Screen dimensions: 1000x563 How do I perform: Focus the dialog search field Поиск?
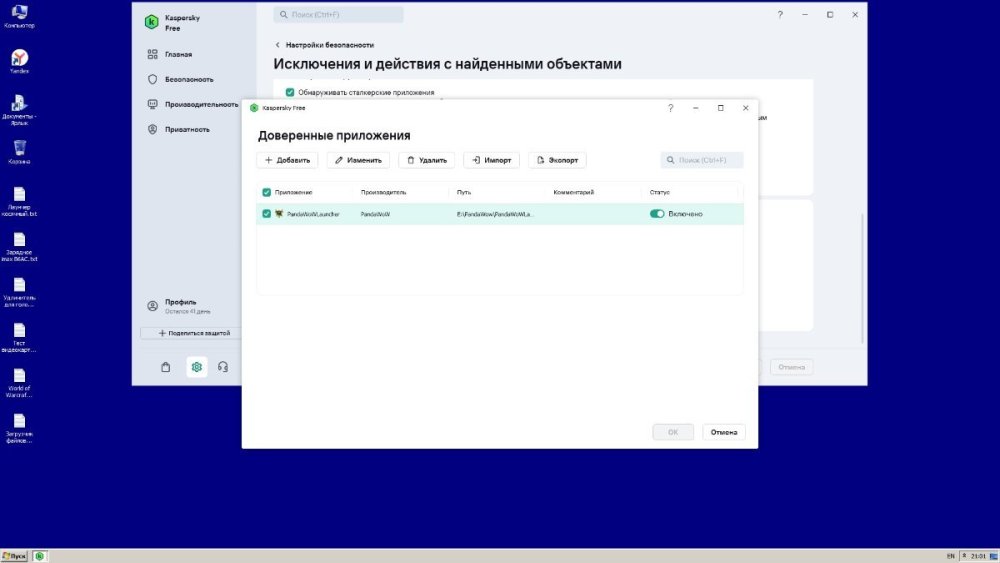point(702,160)
